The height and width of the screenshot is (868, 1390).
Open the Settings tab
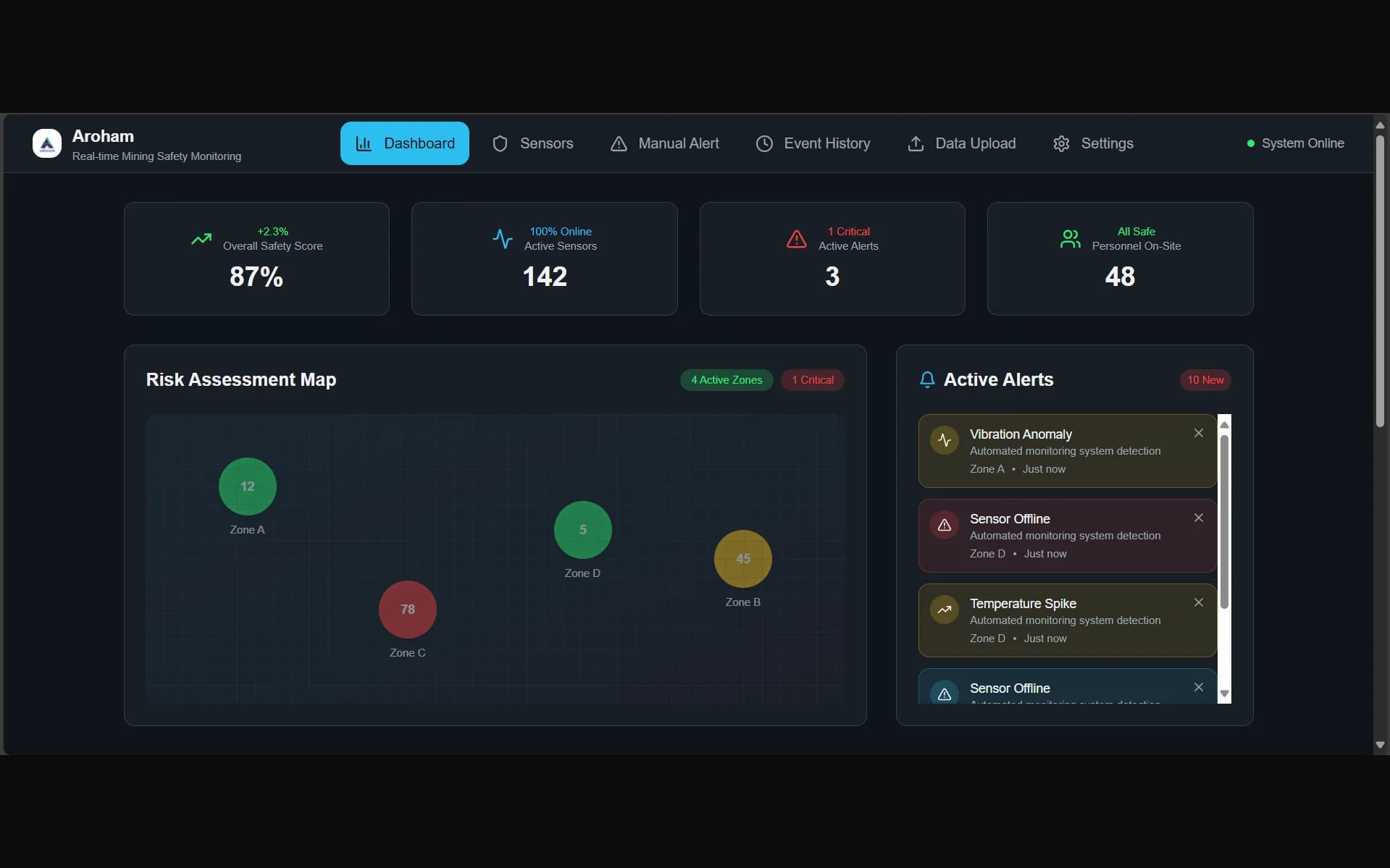(x=1093, y=143)
